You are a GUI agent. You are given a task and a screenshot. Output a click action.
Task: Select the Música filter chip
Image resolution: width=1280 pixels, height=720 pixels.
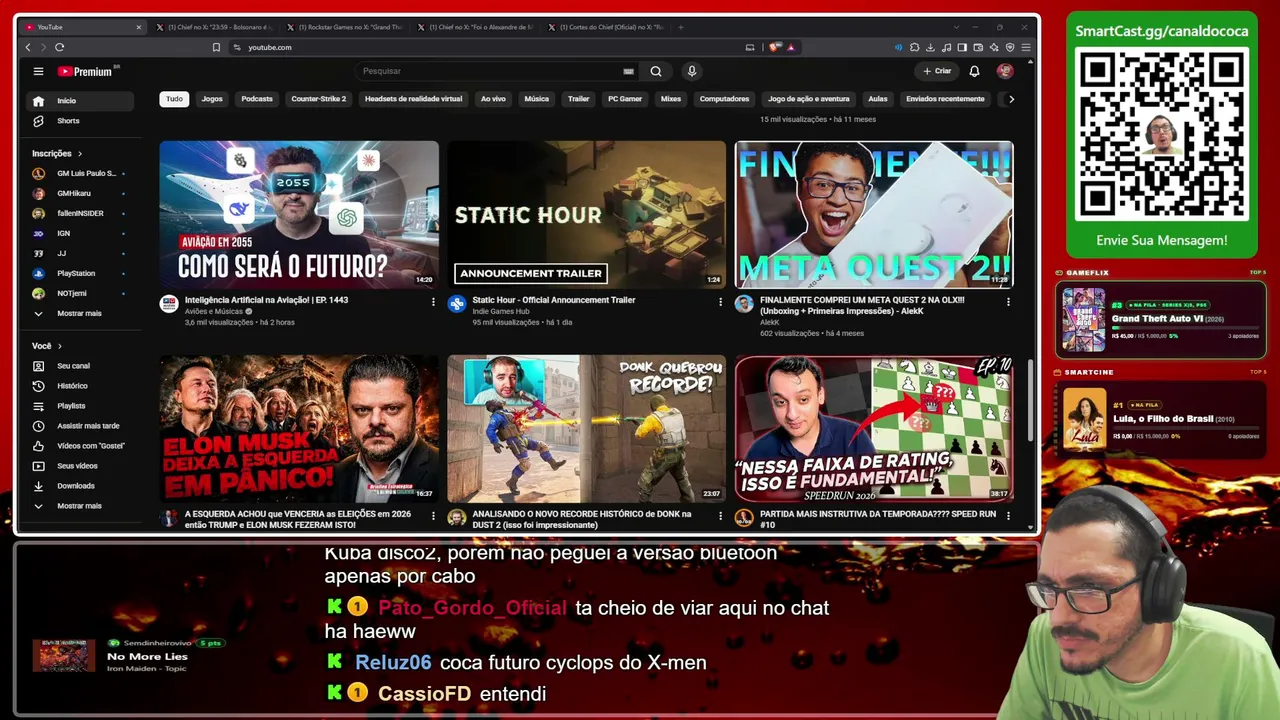click(537, 99)
